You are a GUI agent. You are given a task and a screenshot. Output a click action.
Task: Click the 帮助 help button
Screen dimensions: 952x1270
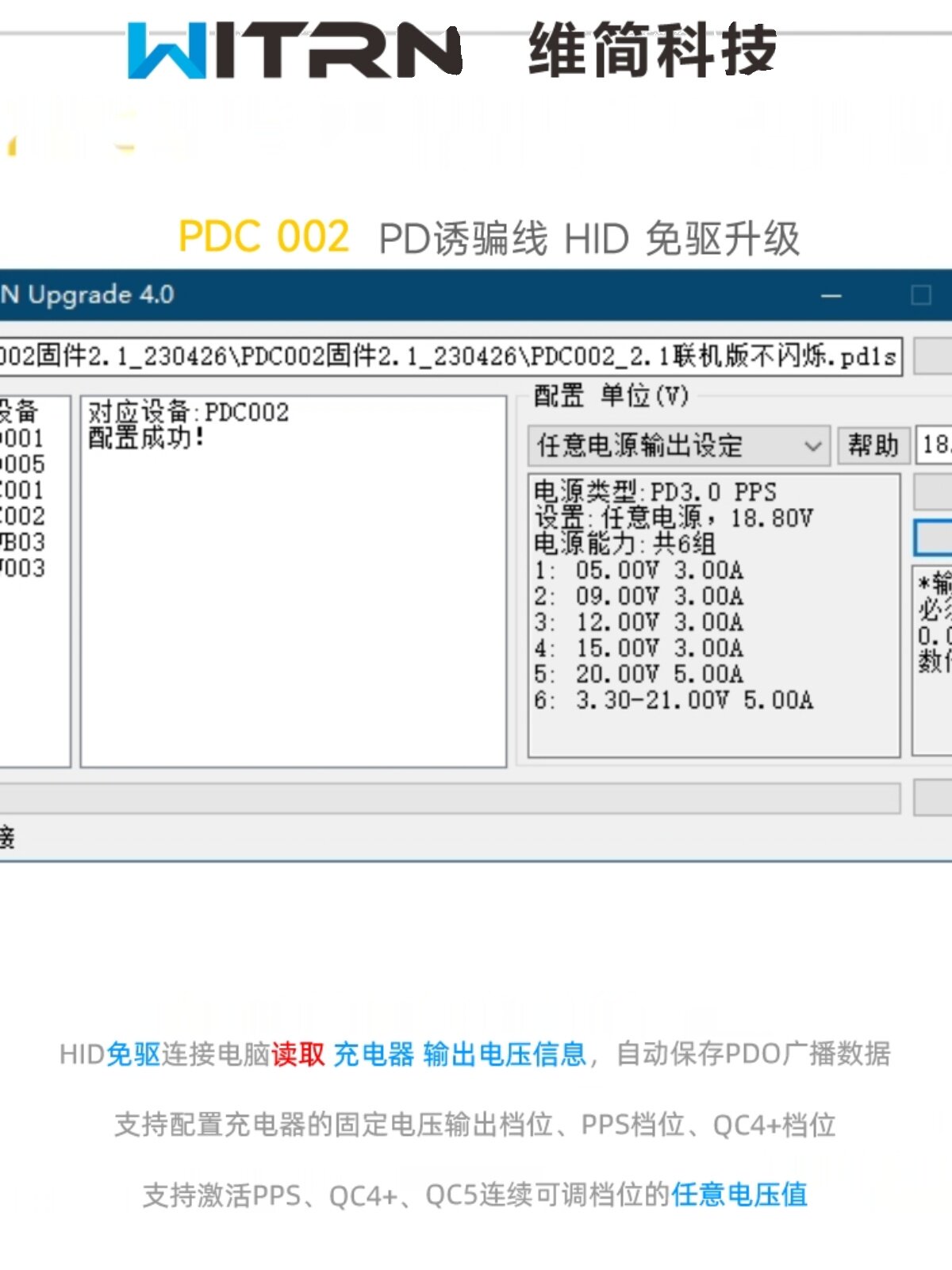(x=873, y=445)
